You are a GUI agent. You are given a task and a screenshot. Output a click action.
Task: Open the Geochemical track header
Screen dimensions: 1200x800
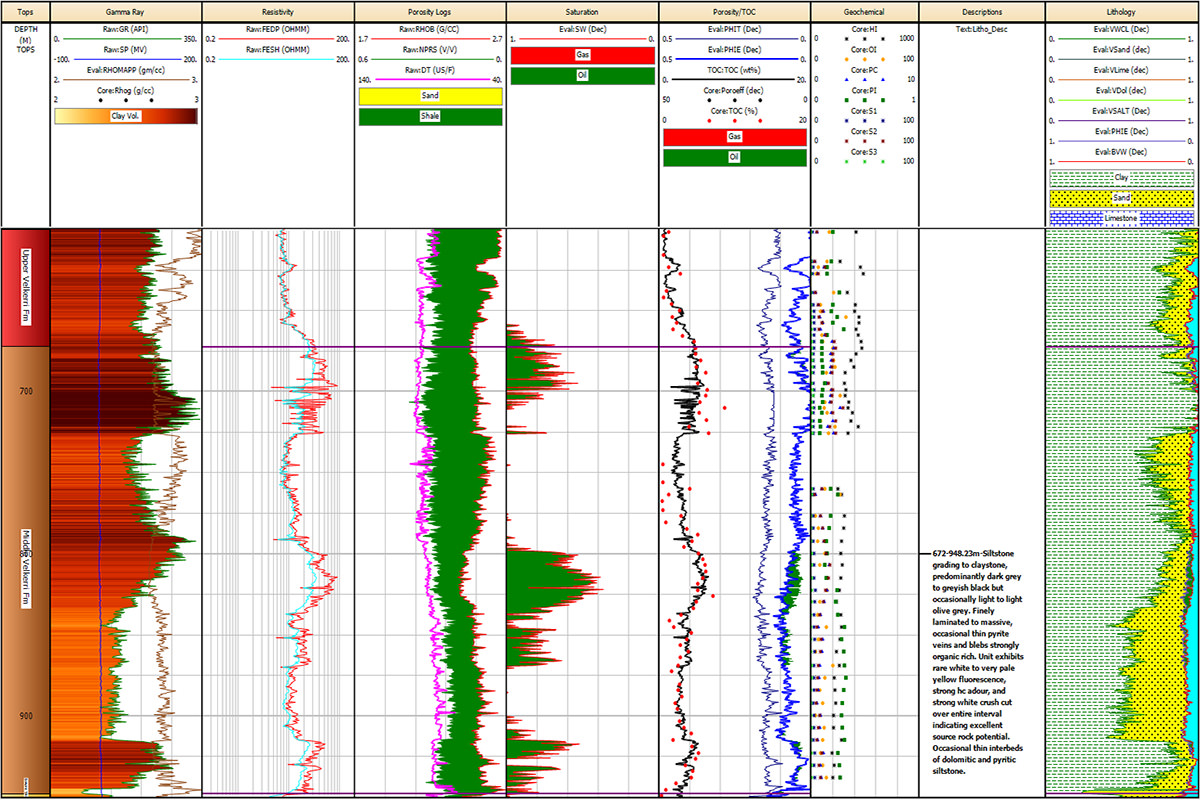click(862, 10)
